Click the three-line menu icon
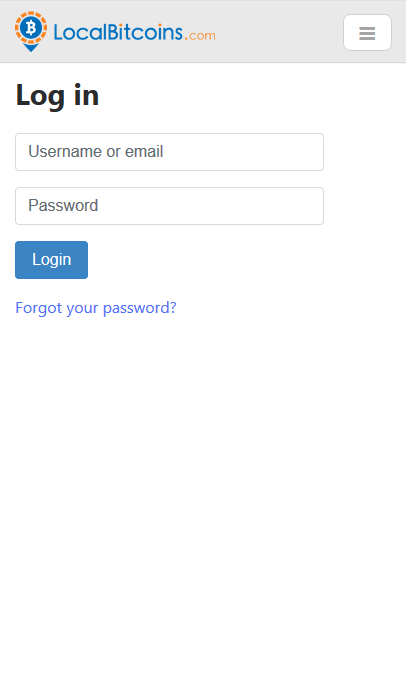The width and height of the screenshot is (406, 699). 367,33
